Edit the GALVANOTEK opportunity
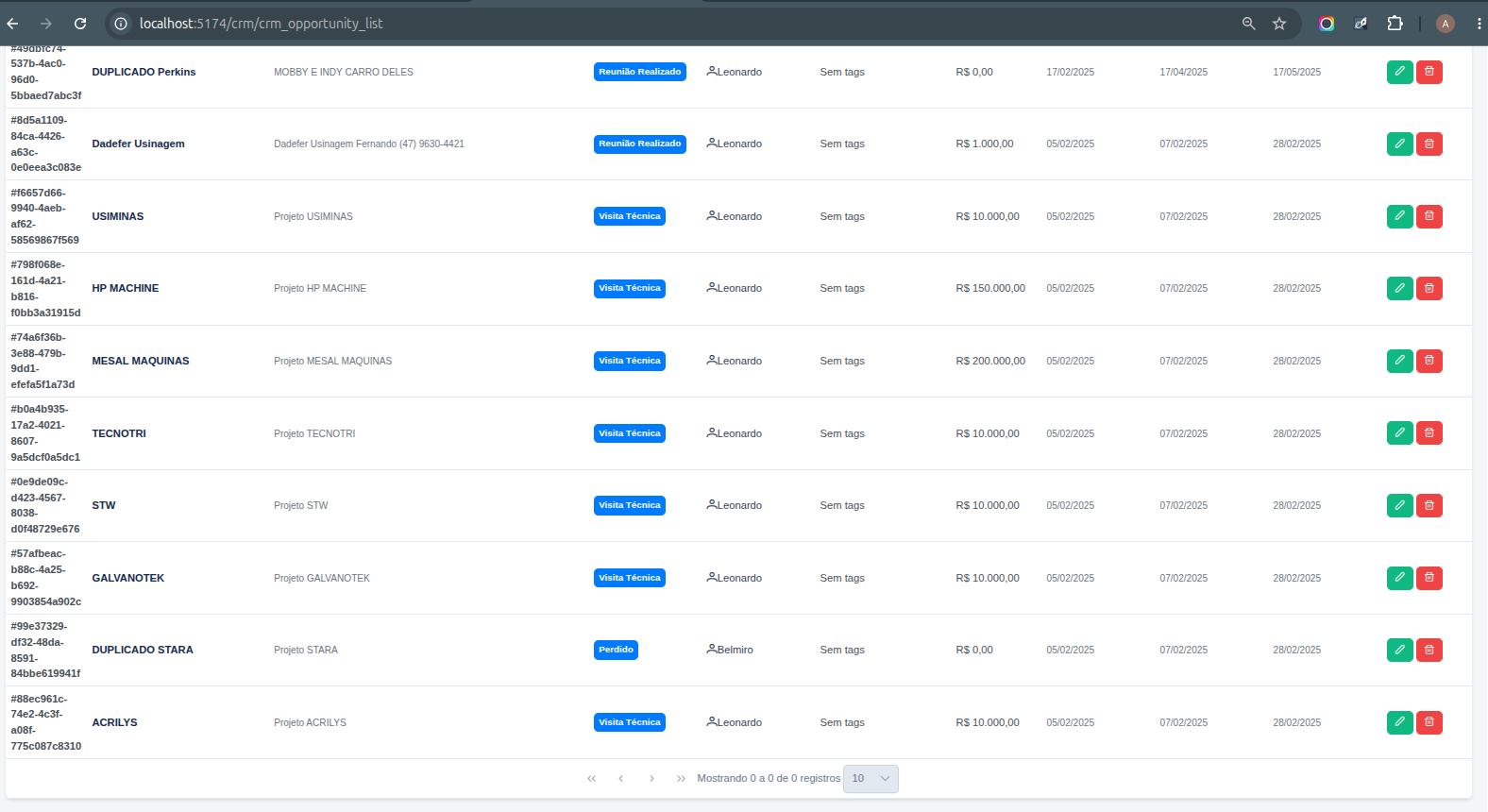The height and width of the screenshot is (812, 1488). pos(1399,578)
